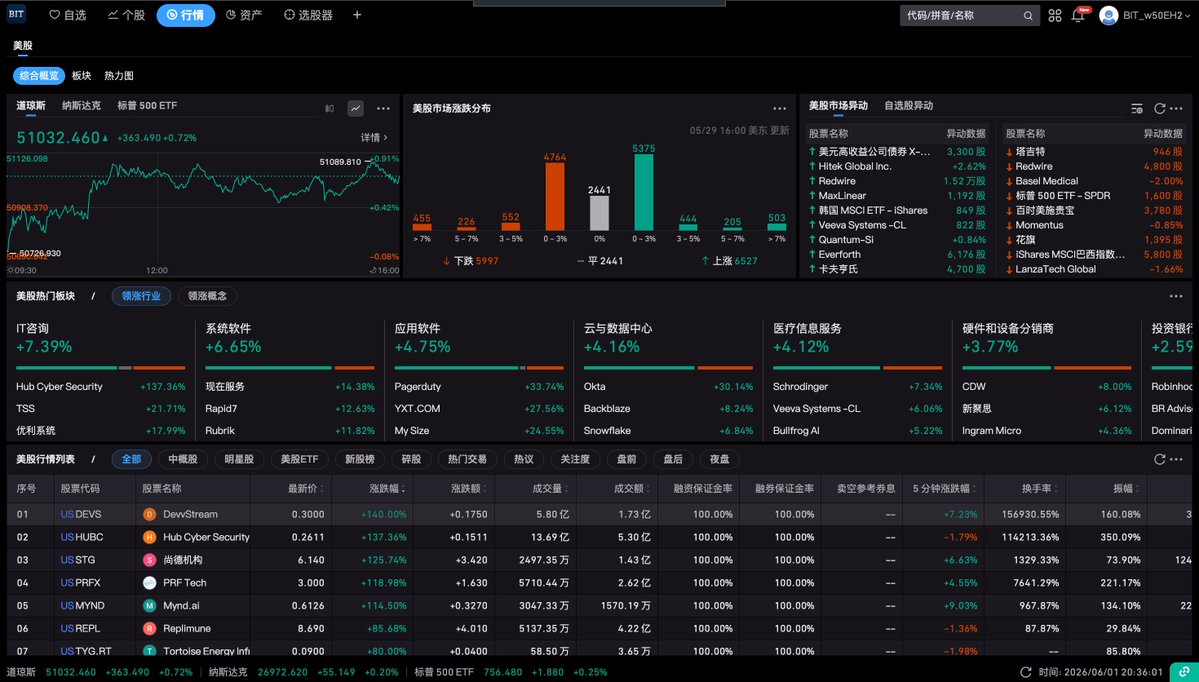The height and width of the screenshot is (682, 1199).
Task: Sort table by 换手率 column
Action: click(1041, 489)
